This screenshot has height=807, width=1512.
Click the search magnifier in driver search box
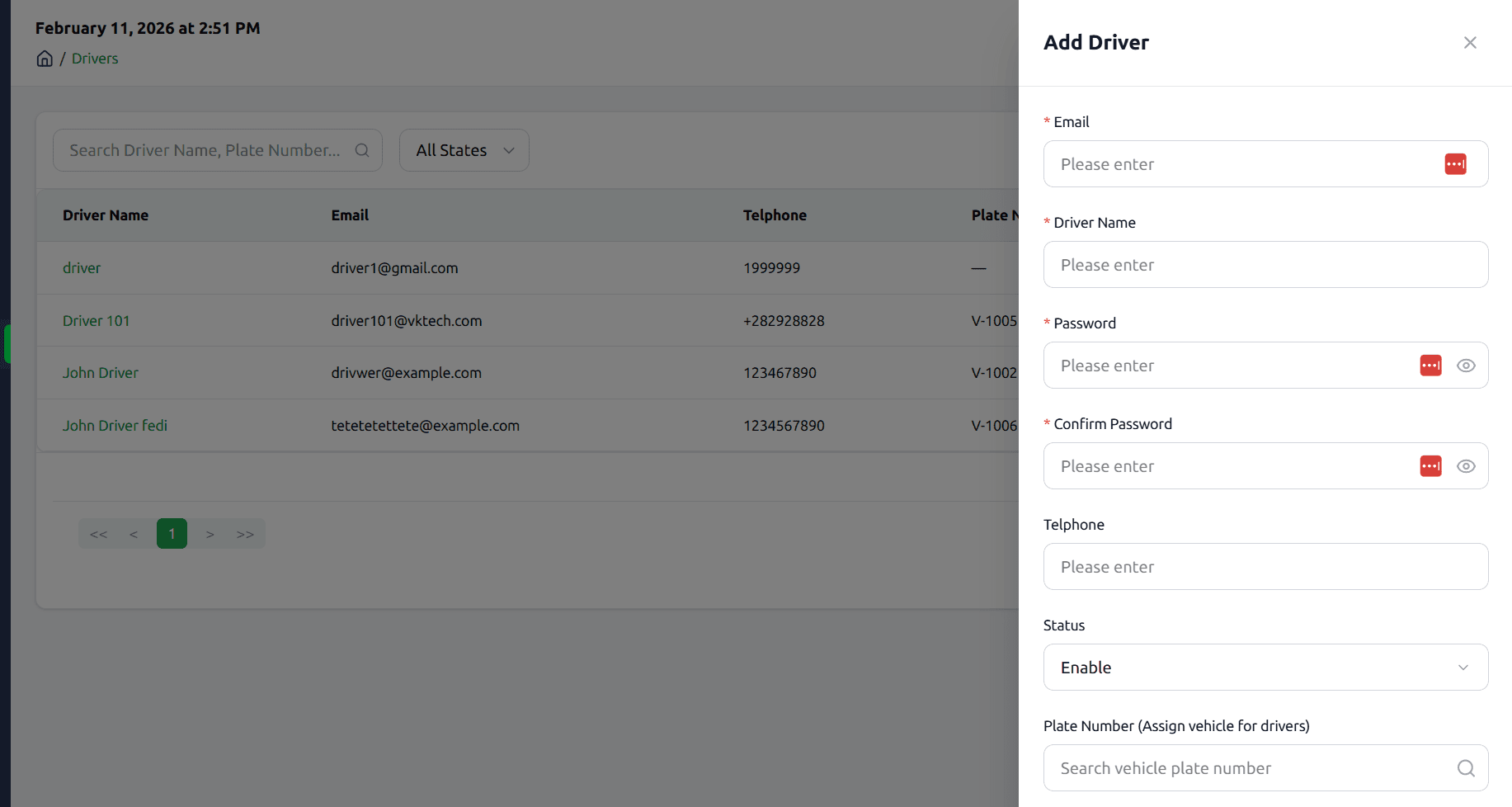coord(361,150)
